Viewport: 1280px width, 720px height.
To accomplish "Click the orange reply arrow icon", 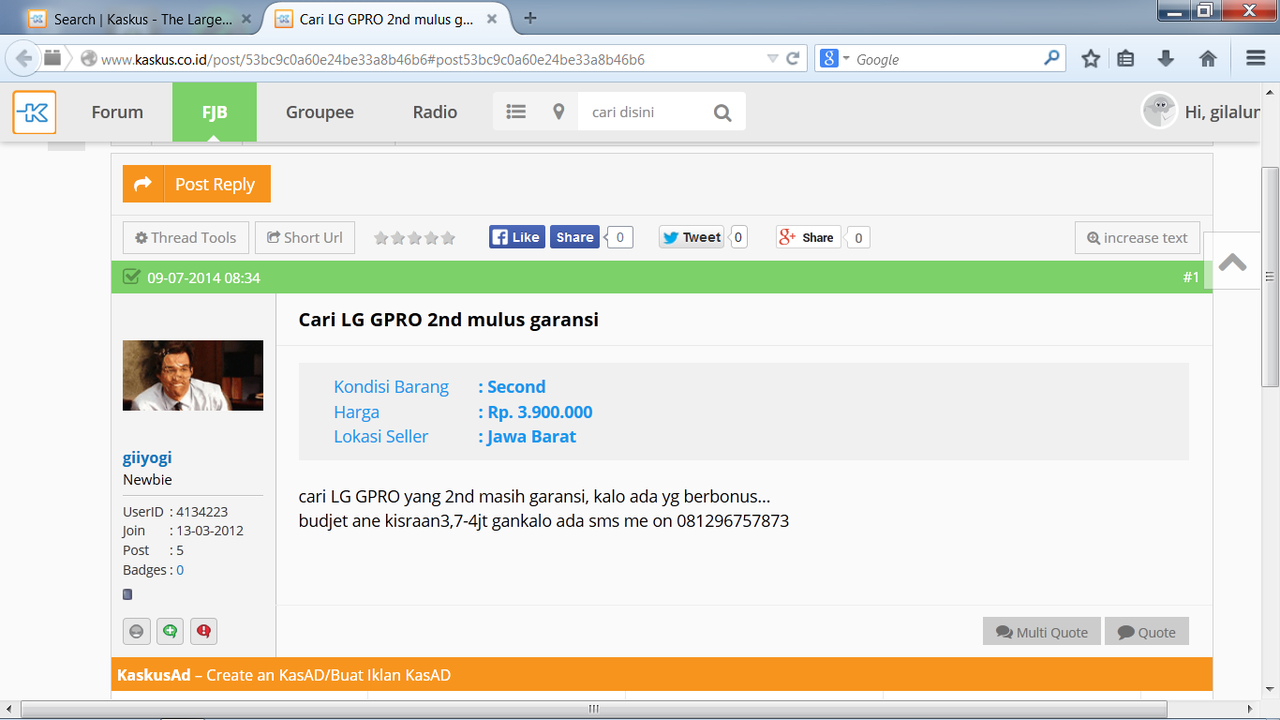I will [x=143, y=184].
